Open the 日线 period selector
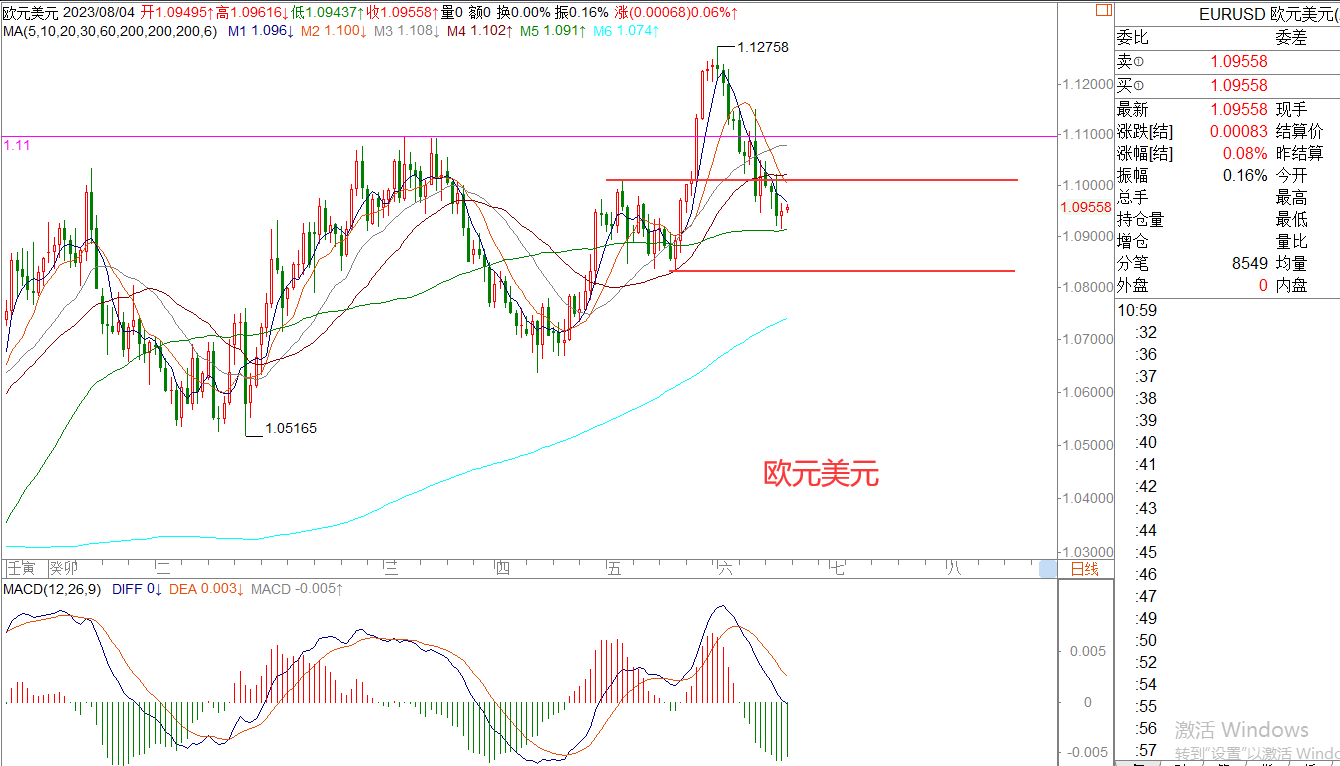The height and width of the screenshot is (766, 1340). tap(1084, 569)
